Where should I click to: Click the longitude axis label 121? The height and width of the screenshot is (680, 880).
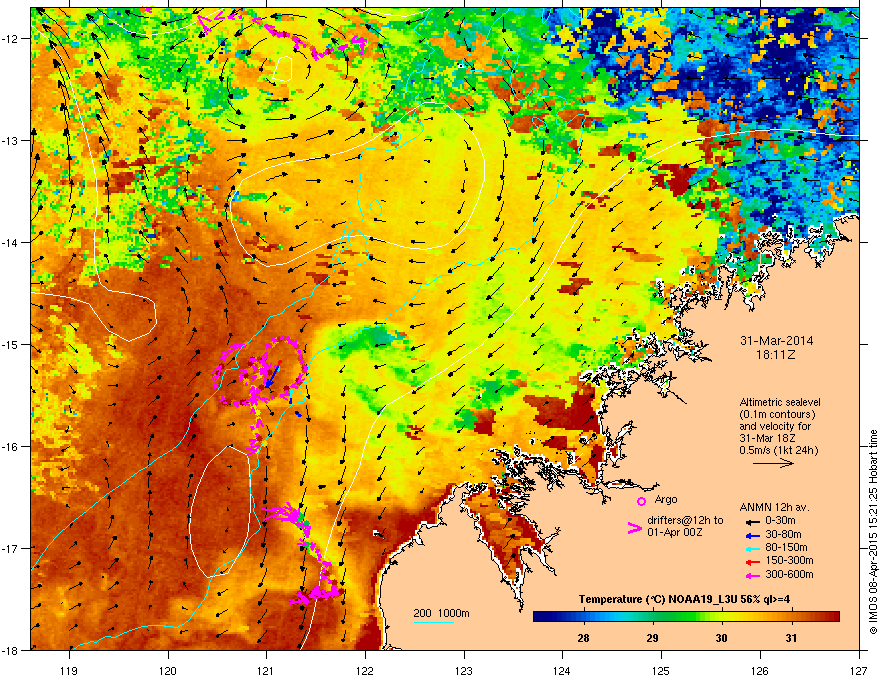tap(266, 670)
